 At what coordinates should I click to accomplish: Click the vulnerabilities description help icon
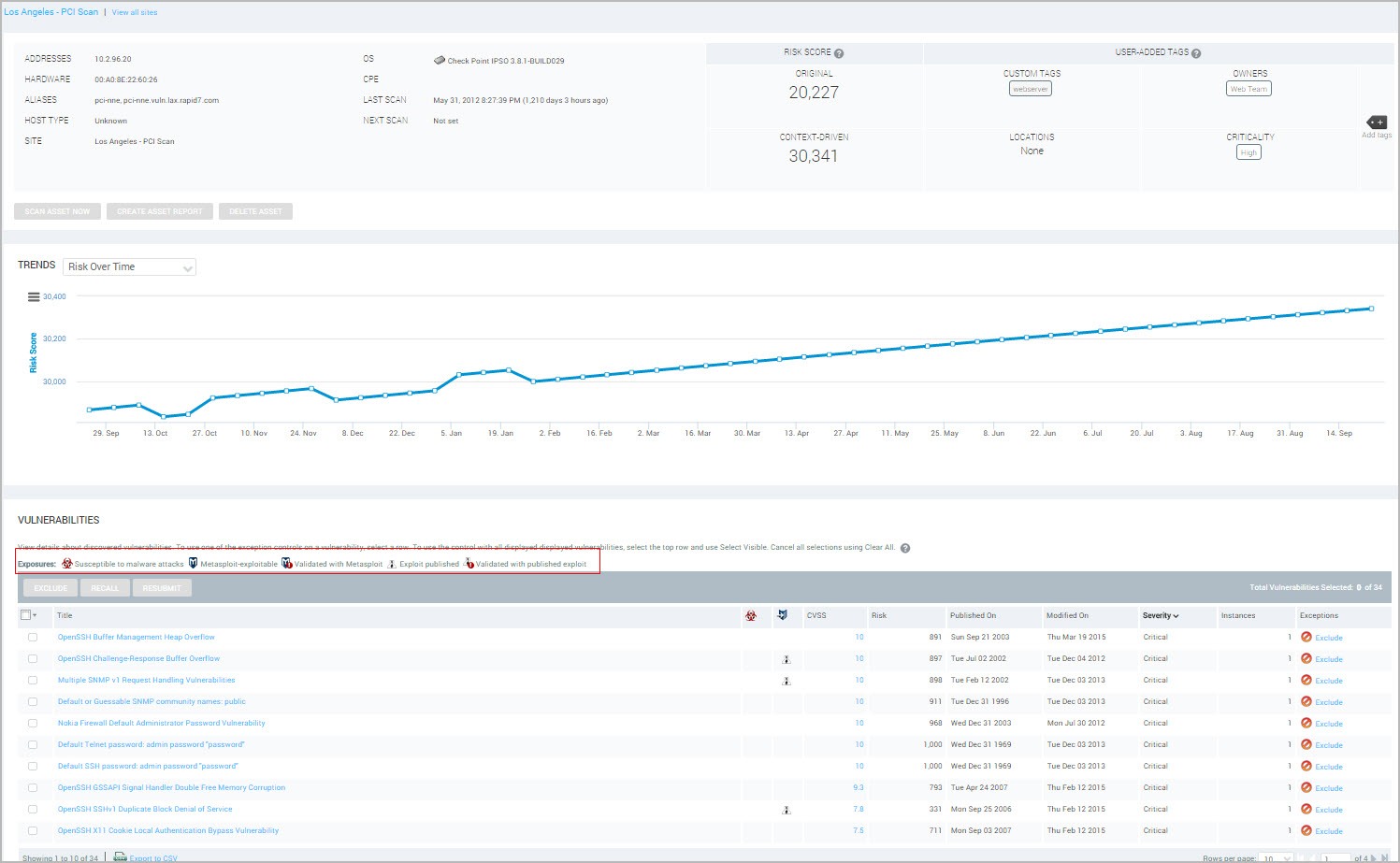(x=904, y=548)
